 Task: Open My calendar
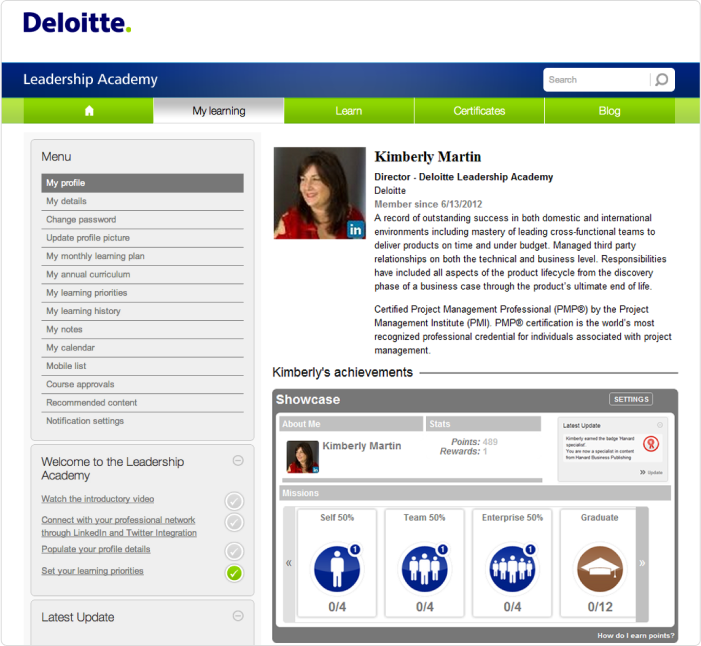pyautogui.click(x=143, y=348)
